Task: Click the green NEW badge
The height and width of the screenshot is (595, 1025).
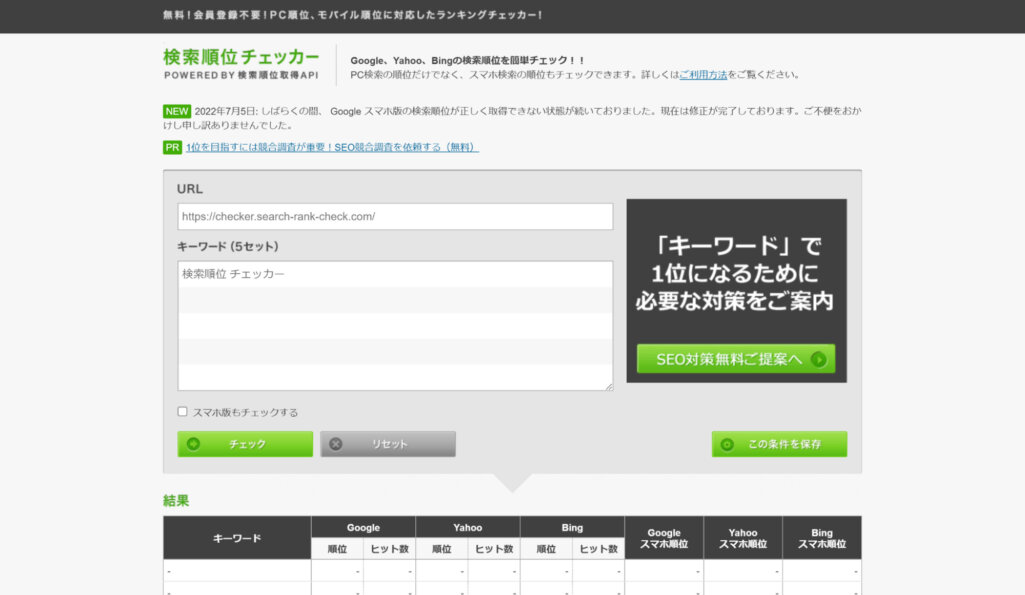Action: (x=176, y=111)
